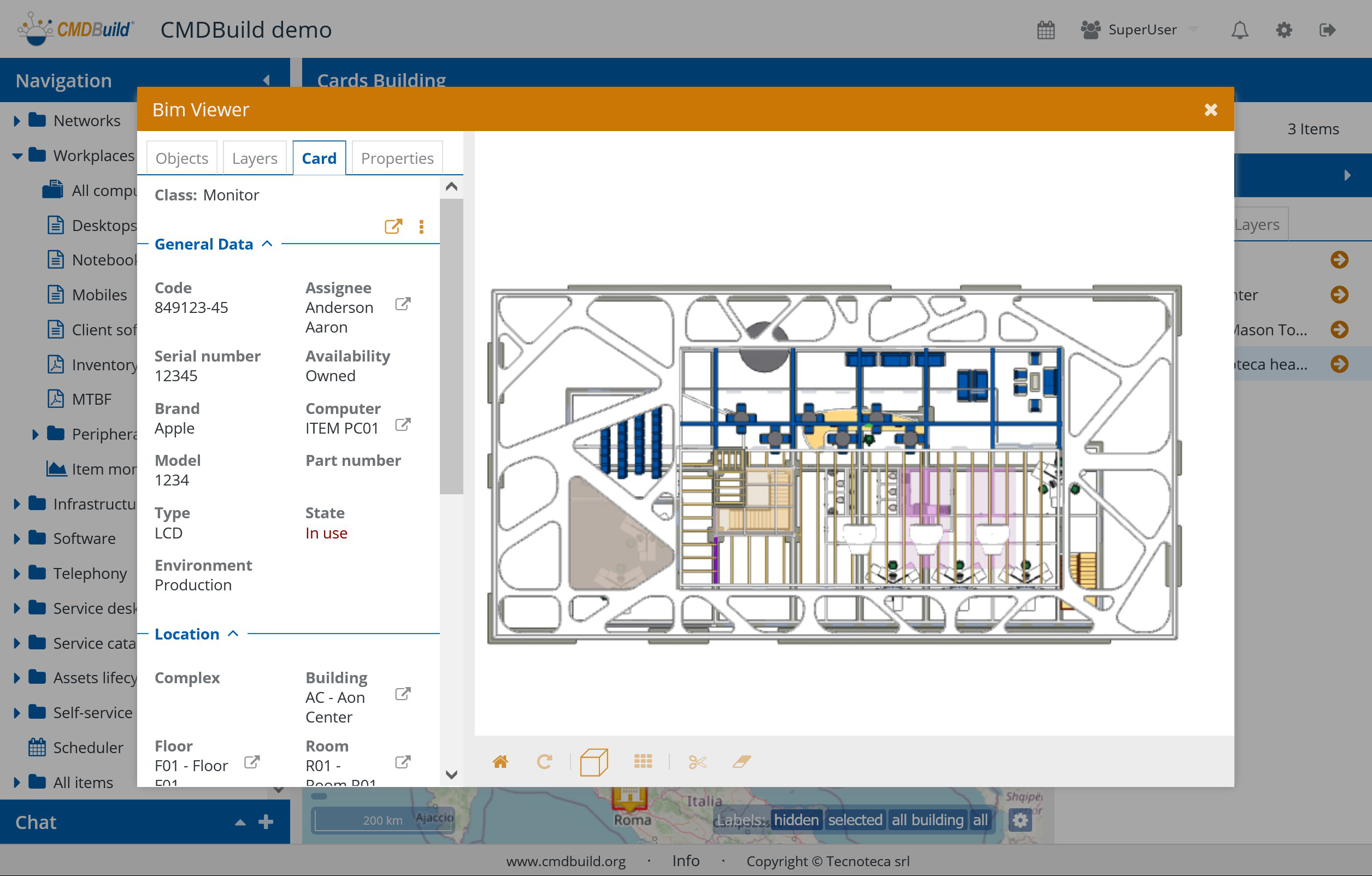Collapse the Location section
This screenshot has height=876, width=1372.
tap(233, 634)
